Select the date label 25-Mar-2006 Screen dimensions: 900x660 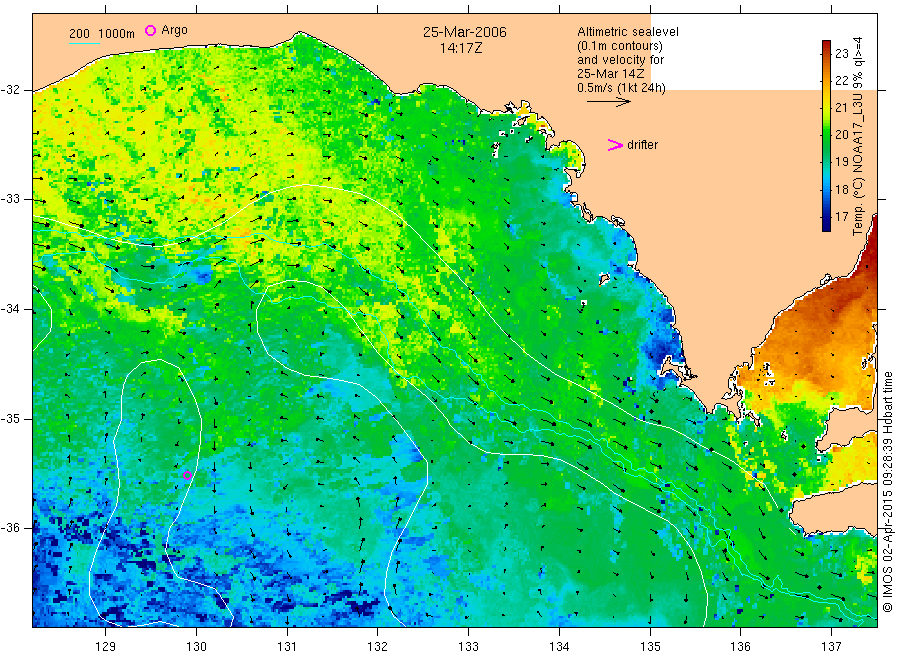(x=465, y=32)
